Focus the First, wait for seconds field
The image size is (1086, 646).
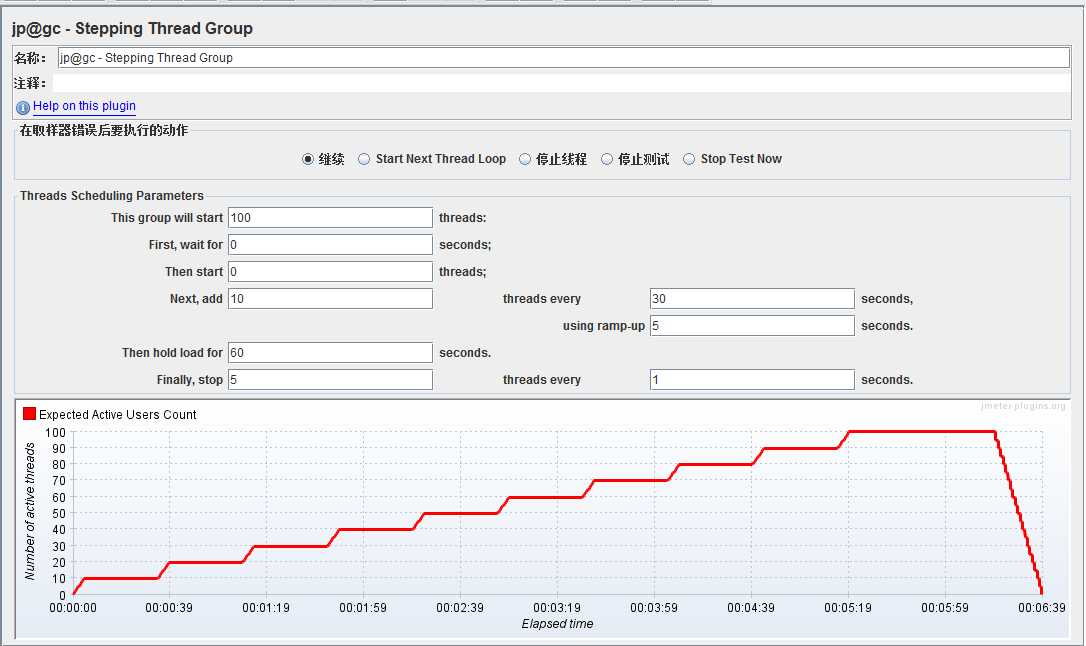[330, 244]
